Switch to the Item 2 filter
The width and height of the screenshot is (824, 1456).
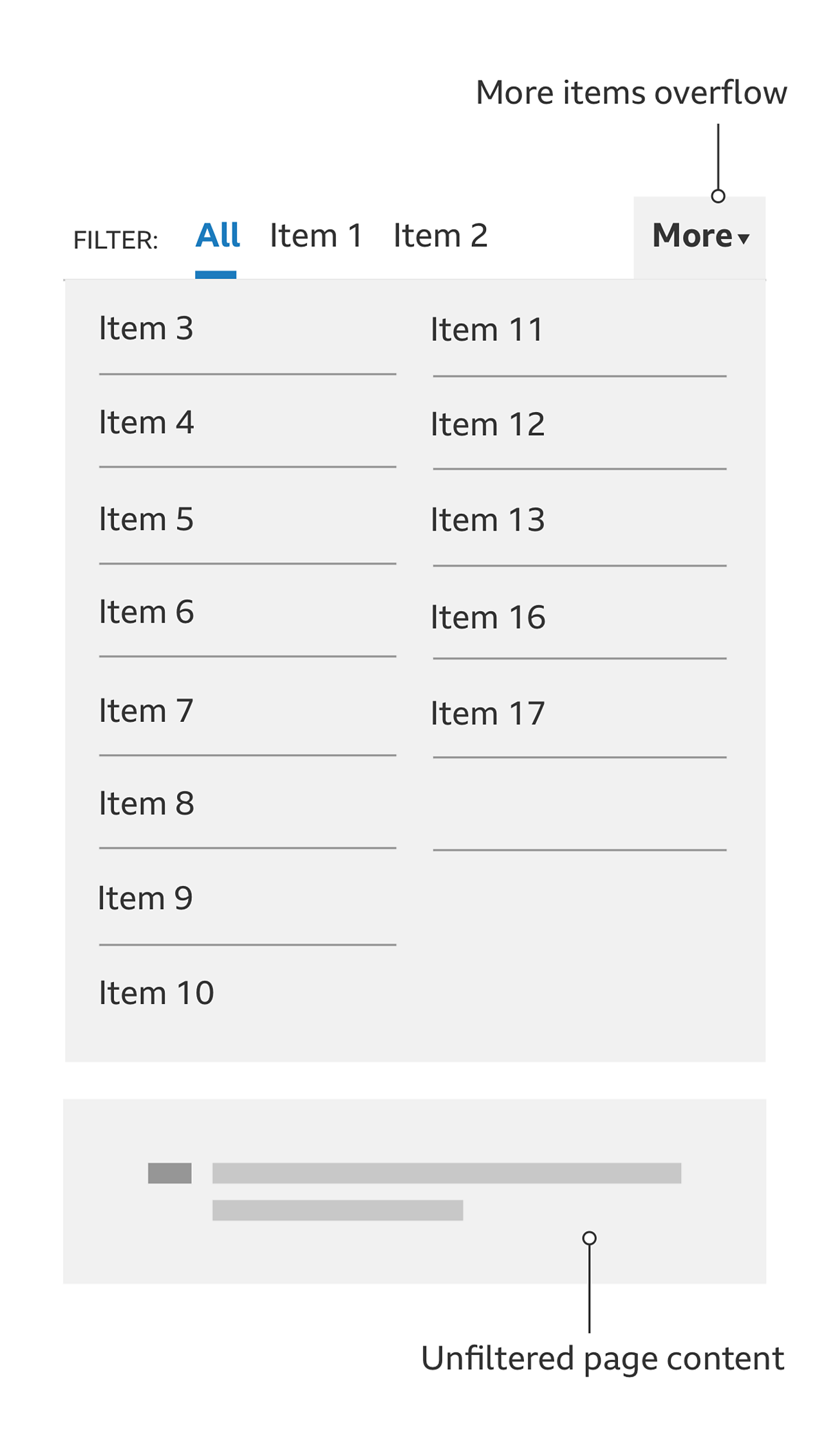tap(440, 236)
